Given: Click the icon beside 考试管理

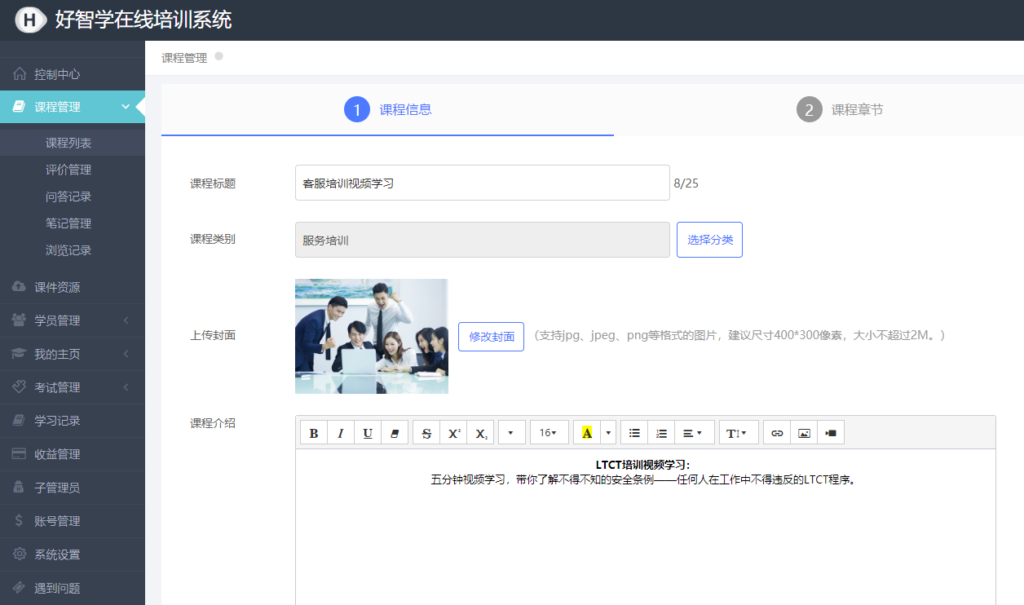Looking at the screenshot, I should click(x=19, y=386).
